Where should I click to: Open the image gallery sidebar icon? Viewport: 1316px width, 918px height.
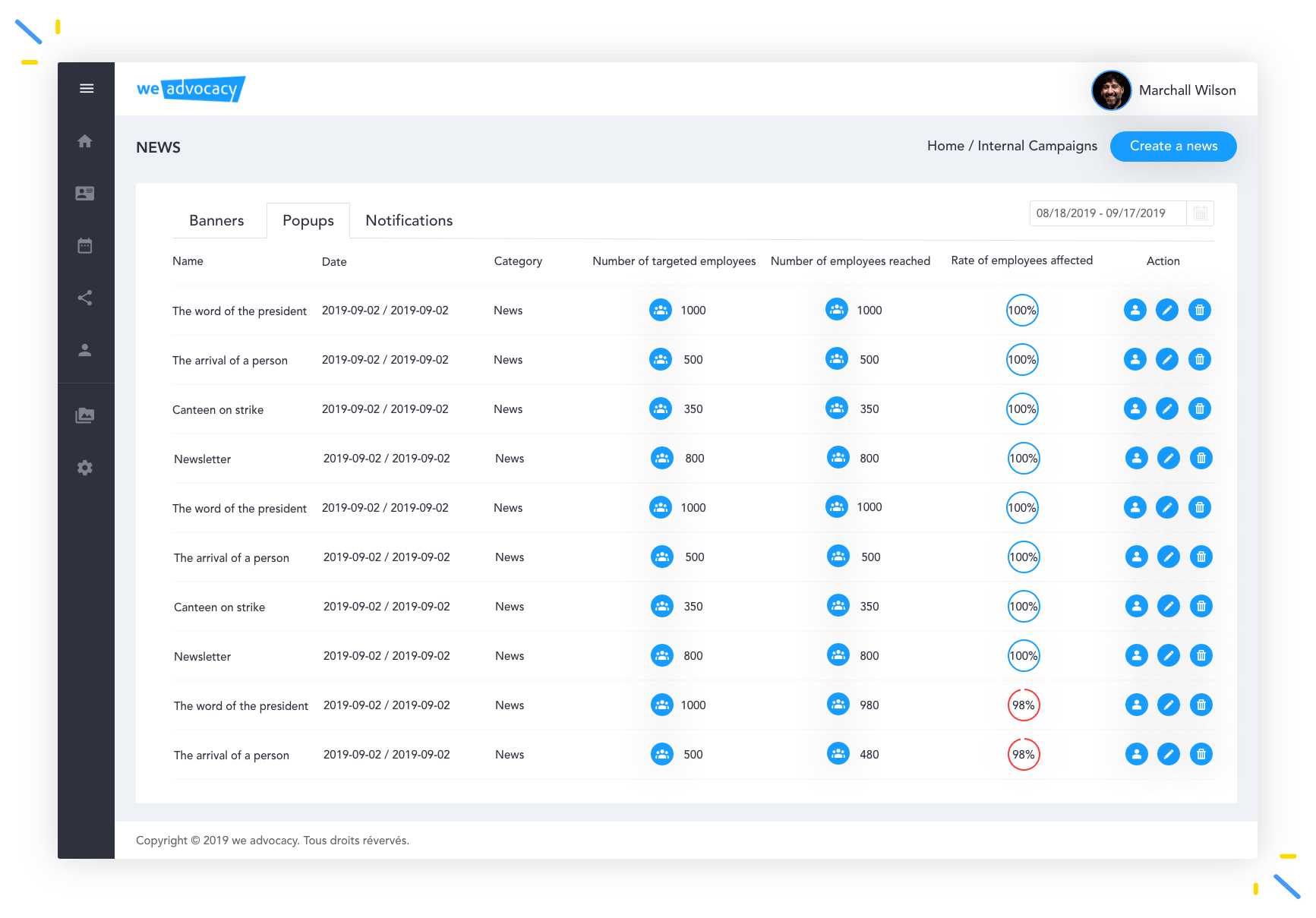[85, 415]
